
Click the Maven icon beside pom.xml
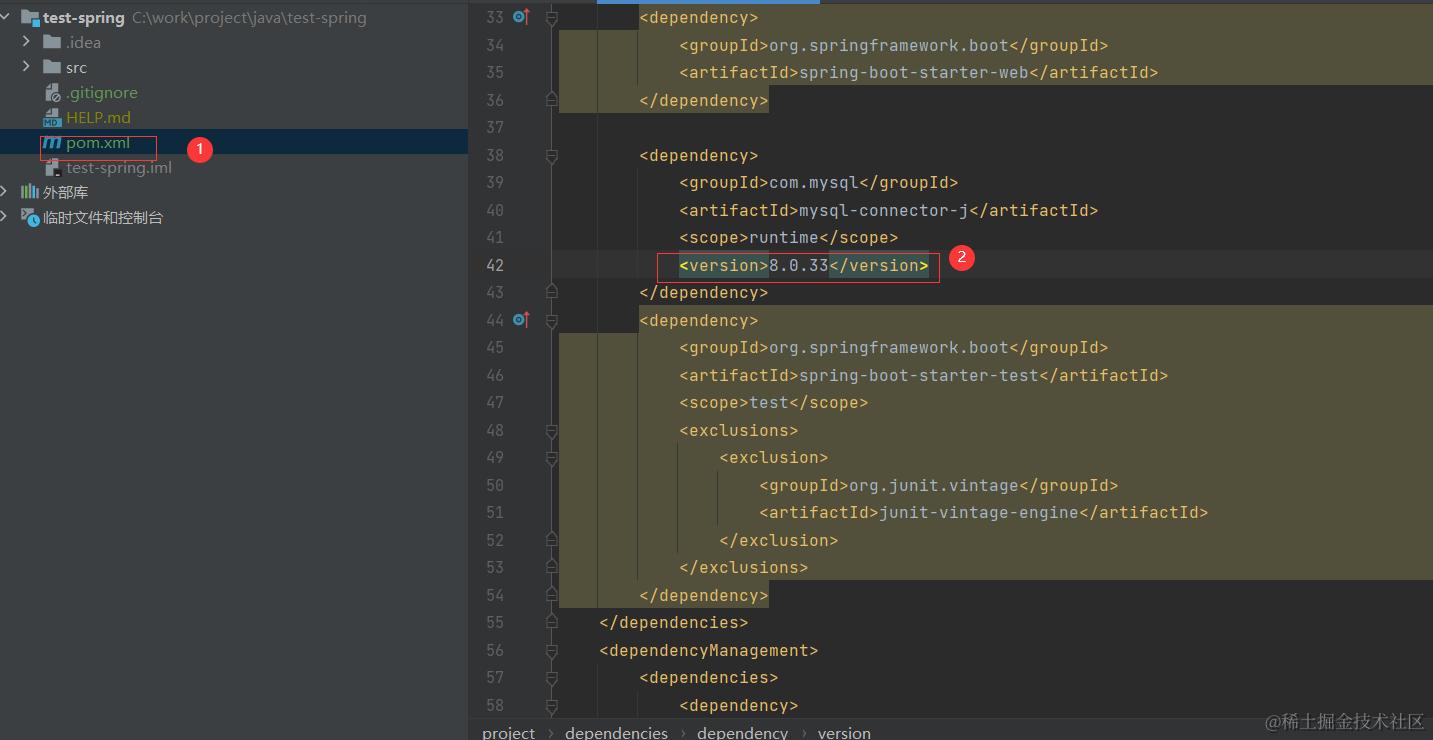52,143
